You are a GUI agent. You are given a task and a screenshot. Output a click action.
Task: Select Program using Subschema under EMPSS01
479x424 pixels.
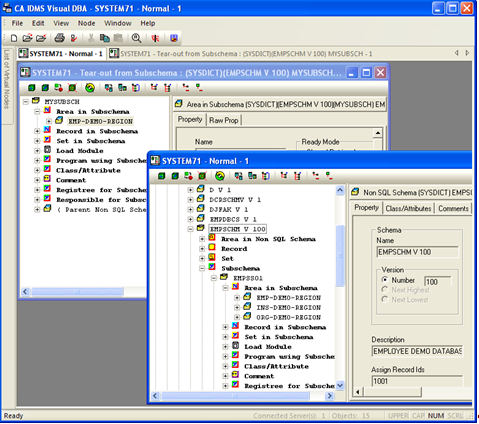click(x=289, y=356)
